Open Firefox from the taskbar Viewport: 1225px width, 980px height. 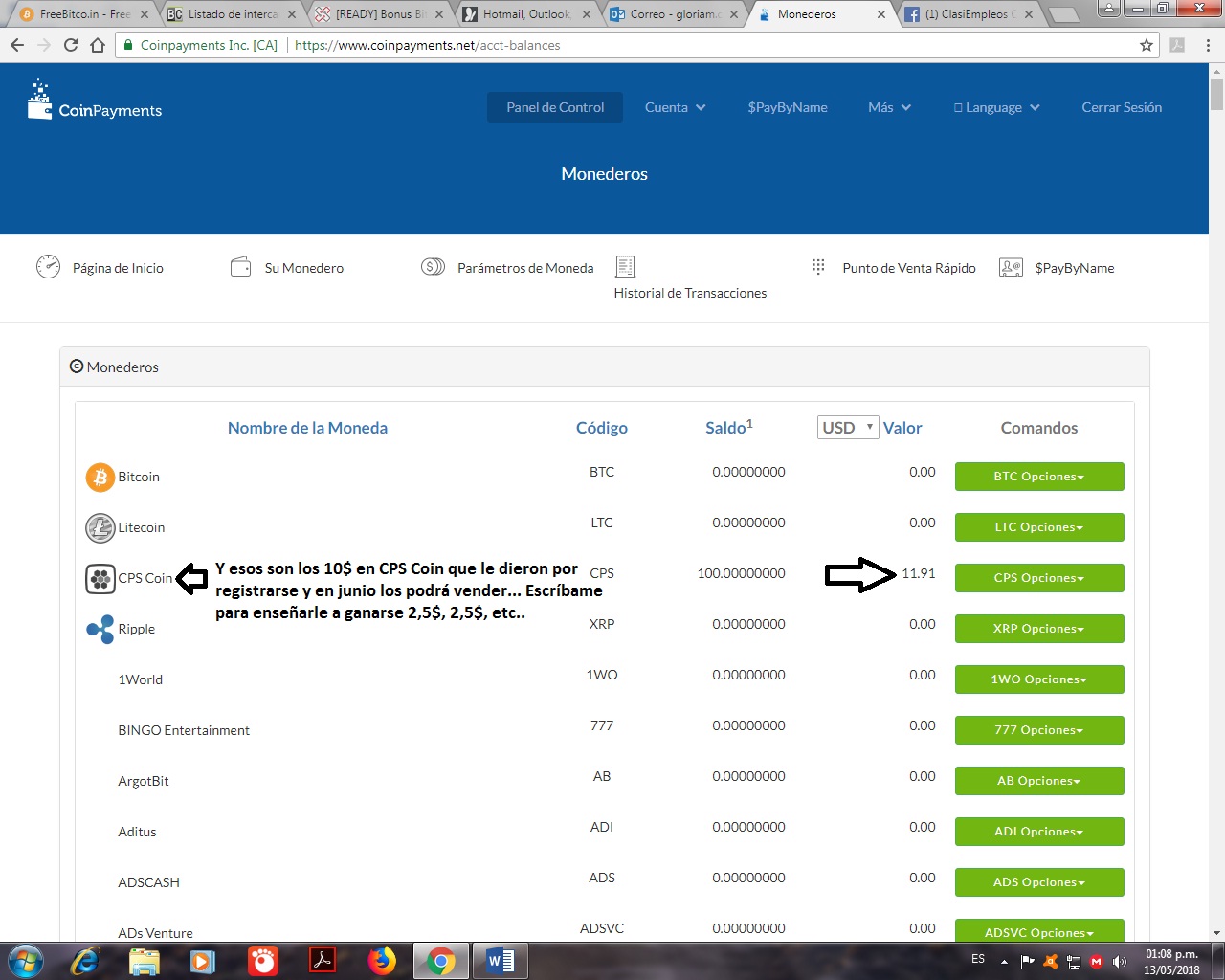click(x=382, y=961)
